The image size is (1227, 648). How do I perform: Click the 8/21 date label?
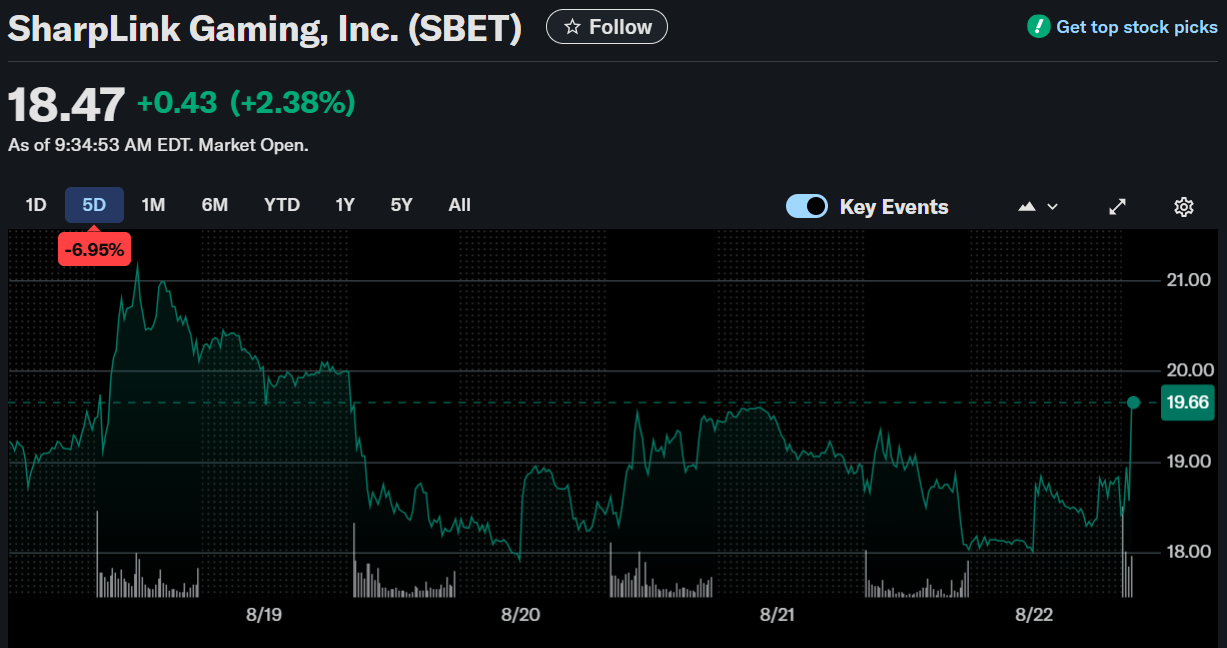(777, 615)
